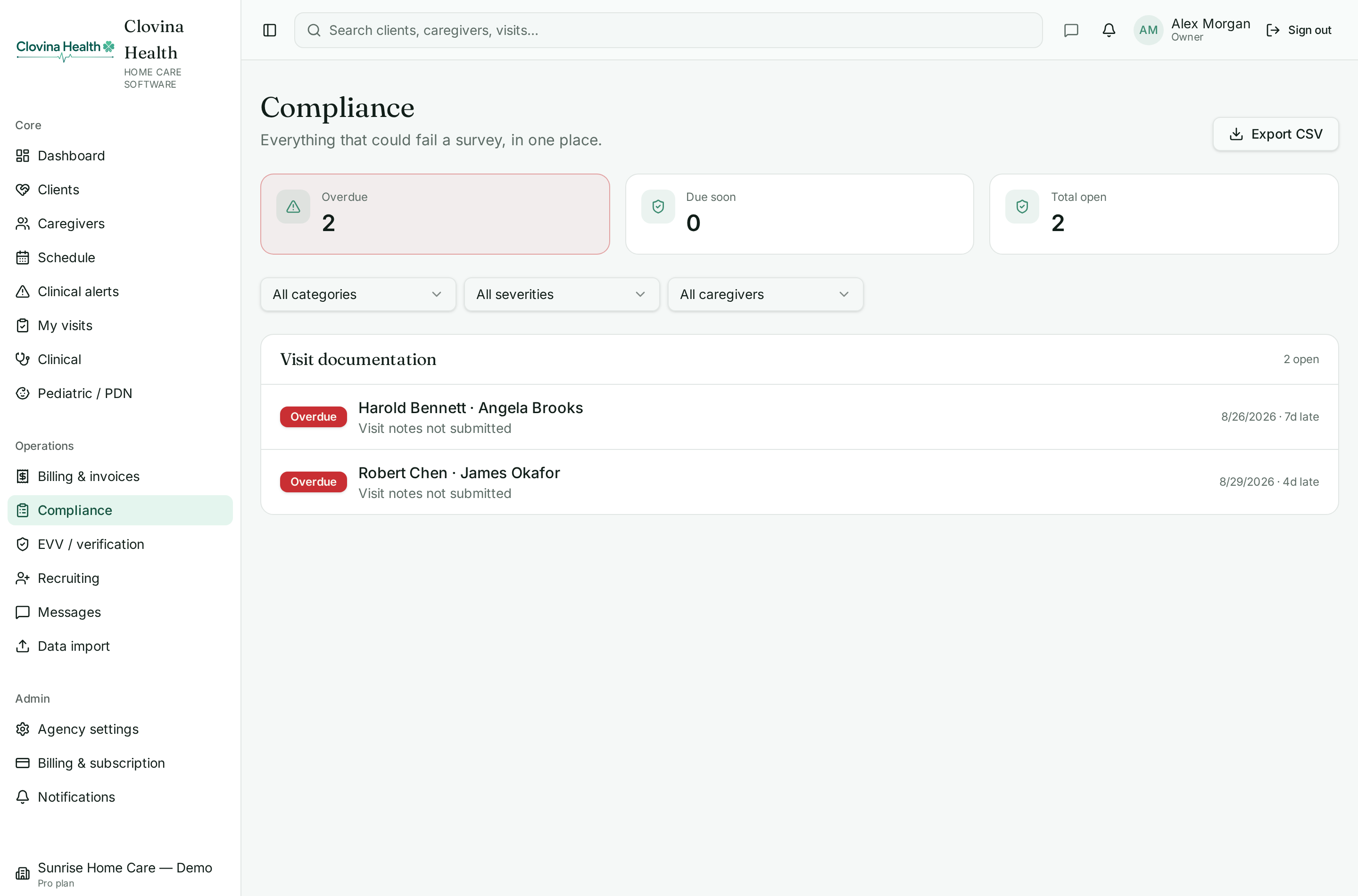Click the Billing & invoices receipt icon
1358x896 pixels.
tap(22, 477)
